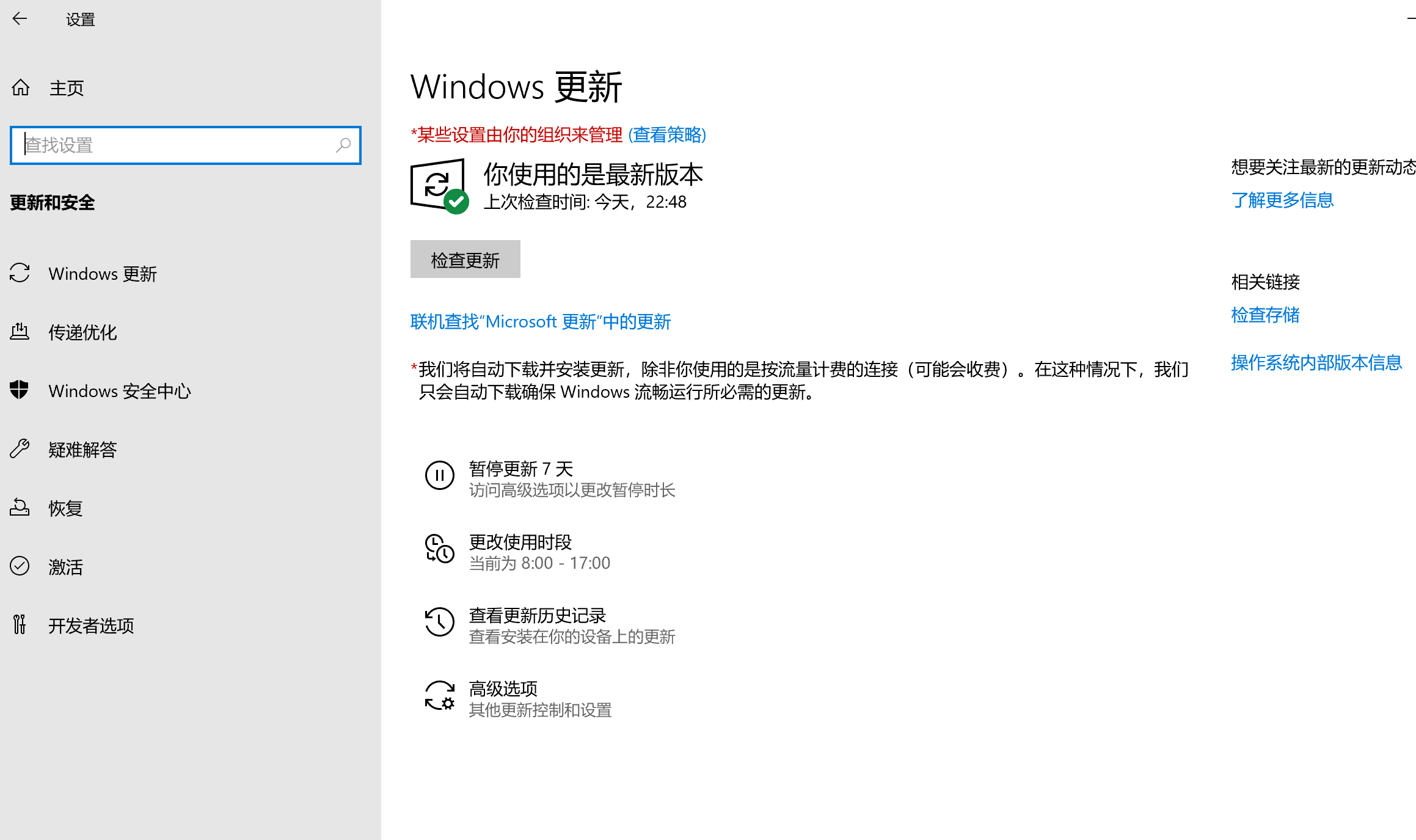
Task: Click the 相关链接 heading
Action: pos(1266,282)
